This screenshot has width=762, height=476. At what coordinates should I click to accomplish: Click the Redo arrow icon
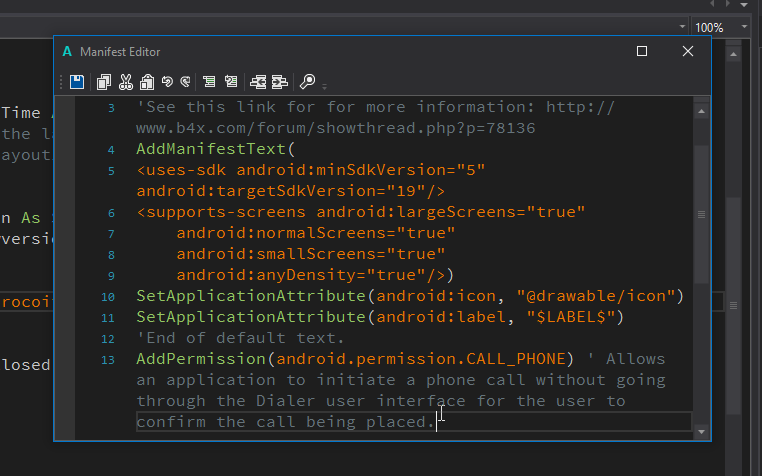(x=185, y=82)
